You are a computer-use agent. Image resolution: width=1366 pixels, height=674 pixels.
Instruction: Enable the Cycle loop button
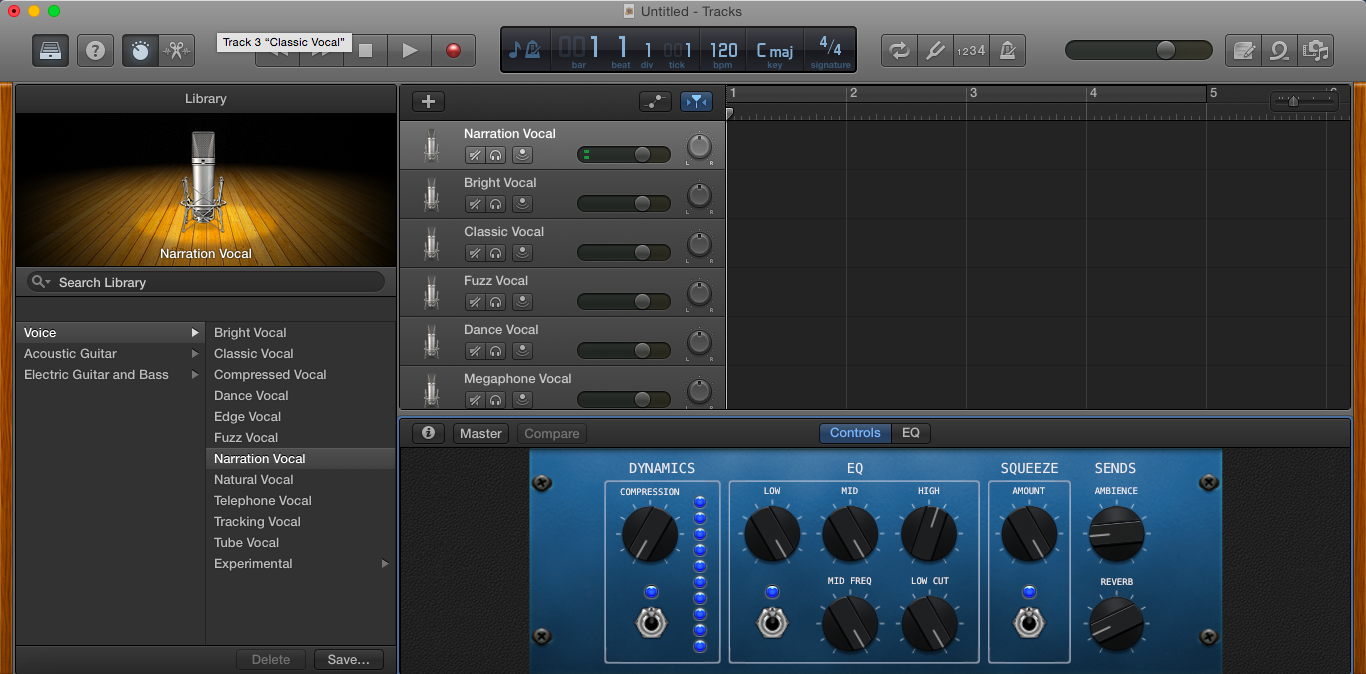coord(900,50)
